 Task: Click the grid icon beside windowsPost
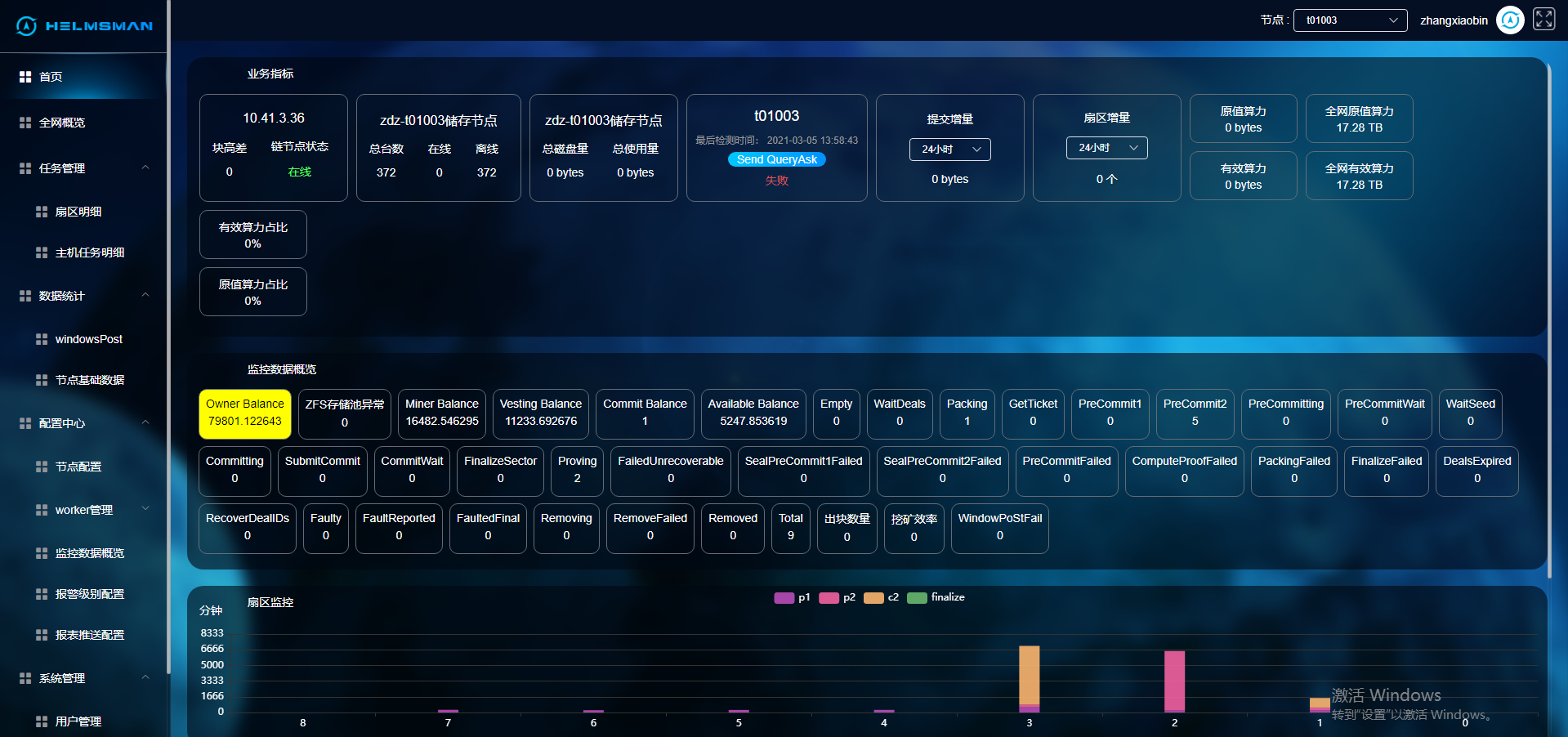(42, 339)
